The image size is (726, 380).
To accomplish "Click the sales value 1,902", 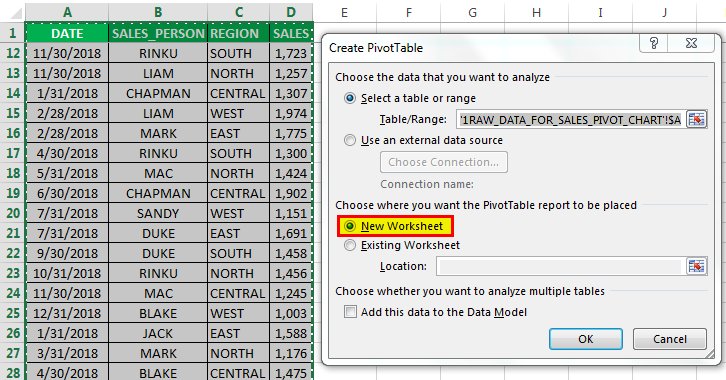I will 291,193.
